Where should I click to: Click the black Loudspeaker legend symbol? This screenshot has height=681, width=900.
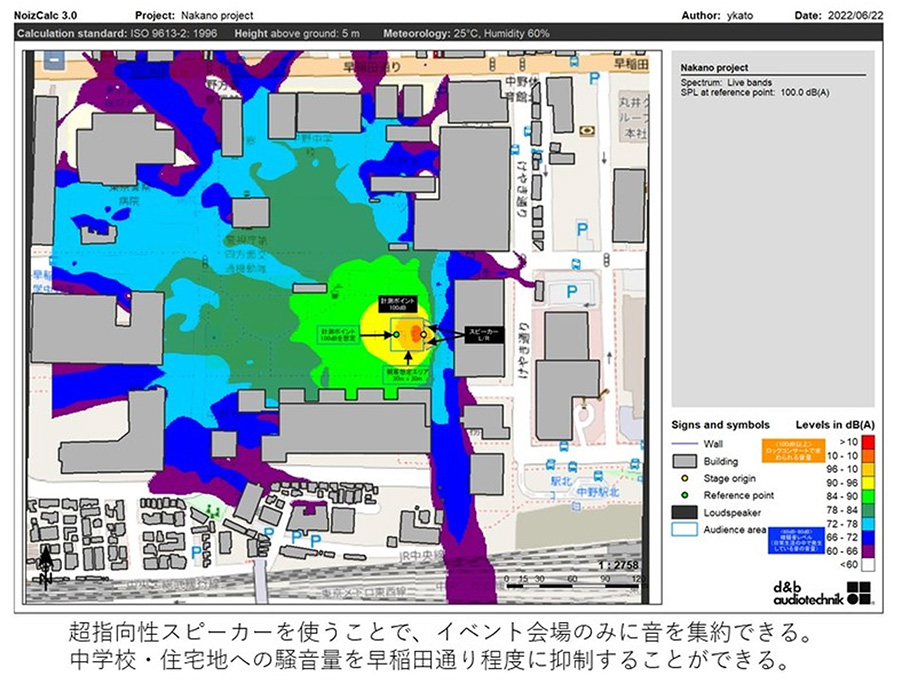[x=686, y=512]
